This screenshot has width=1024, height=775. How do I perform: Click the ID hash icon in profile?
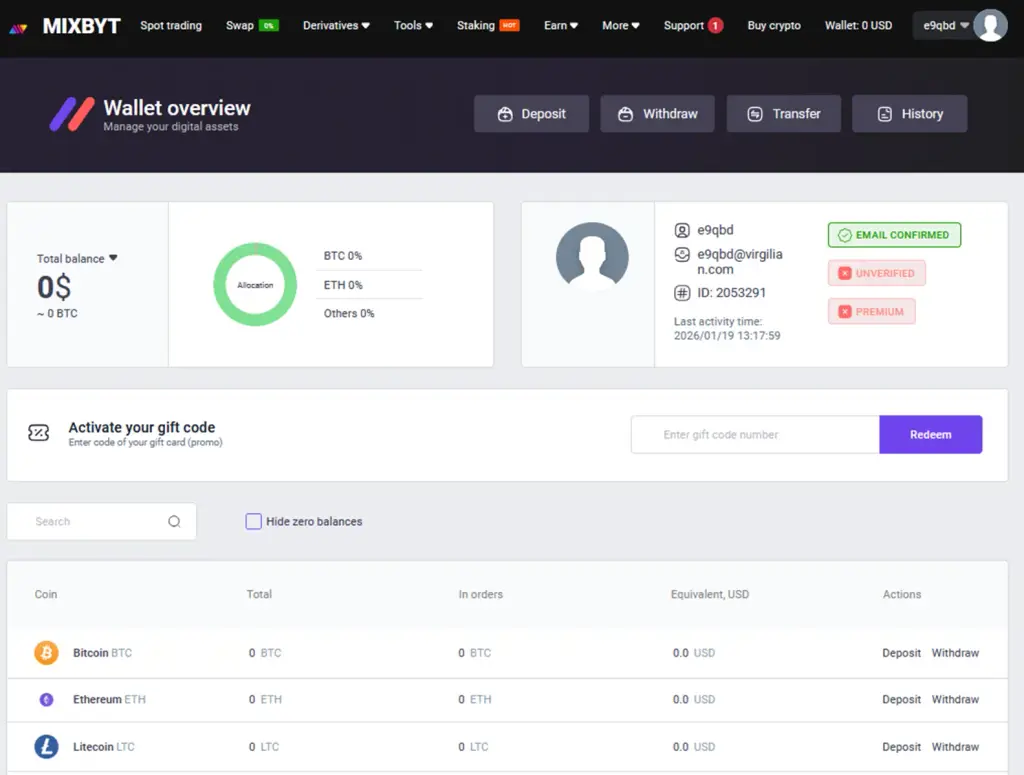tap(682, 293)
